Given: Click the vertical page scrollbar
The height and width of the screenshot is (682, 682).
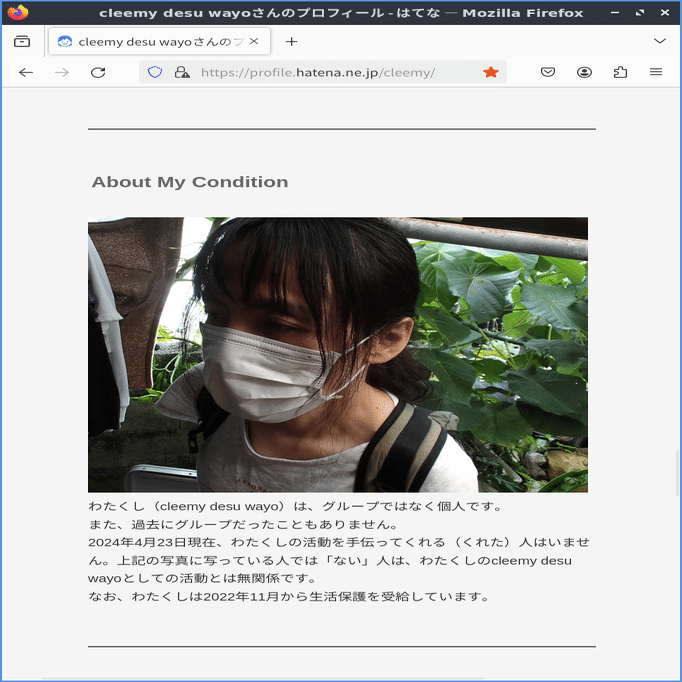Looking at the screenshot, I should pos(678,473).
